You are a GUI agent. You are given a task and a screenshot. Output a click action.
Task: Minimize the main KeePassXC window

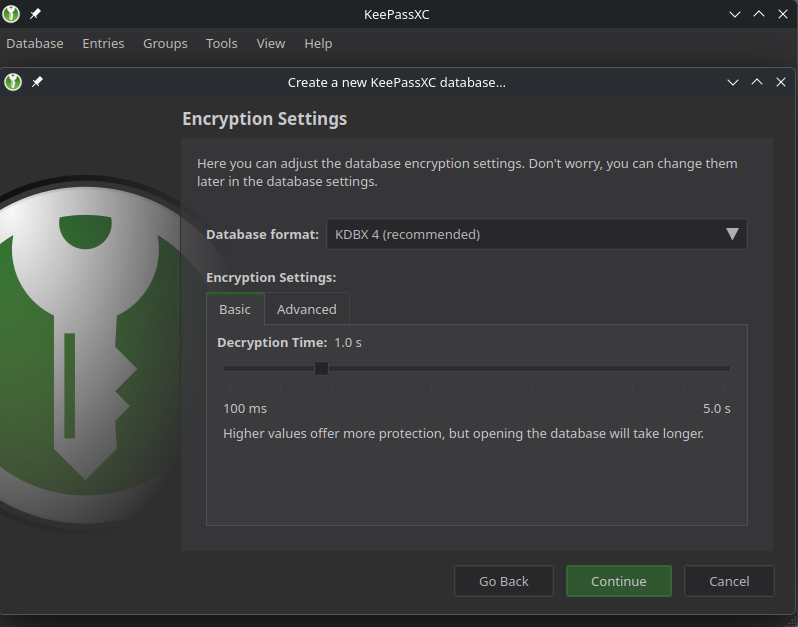point(735,14)
